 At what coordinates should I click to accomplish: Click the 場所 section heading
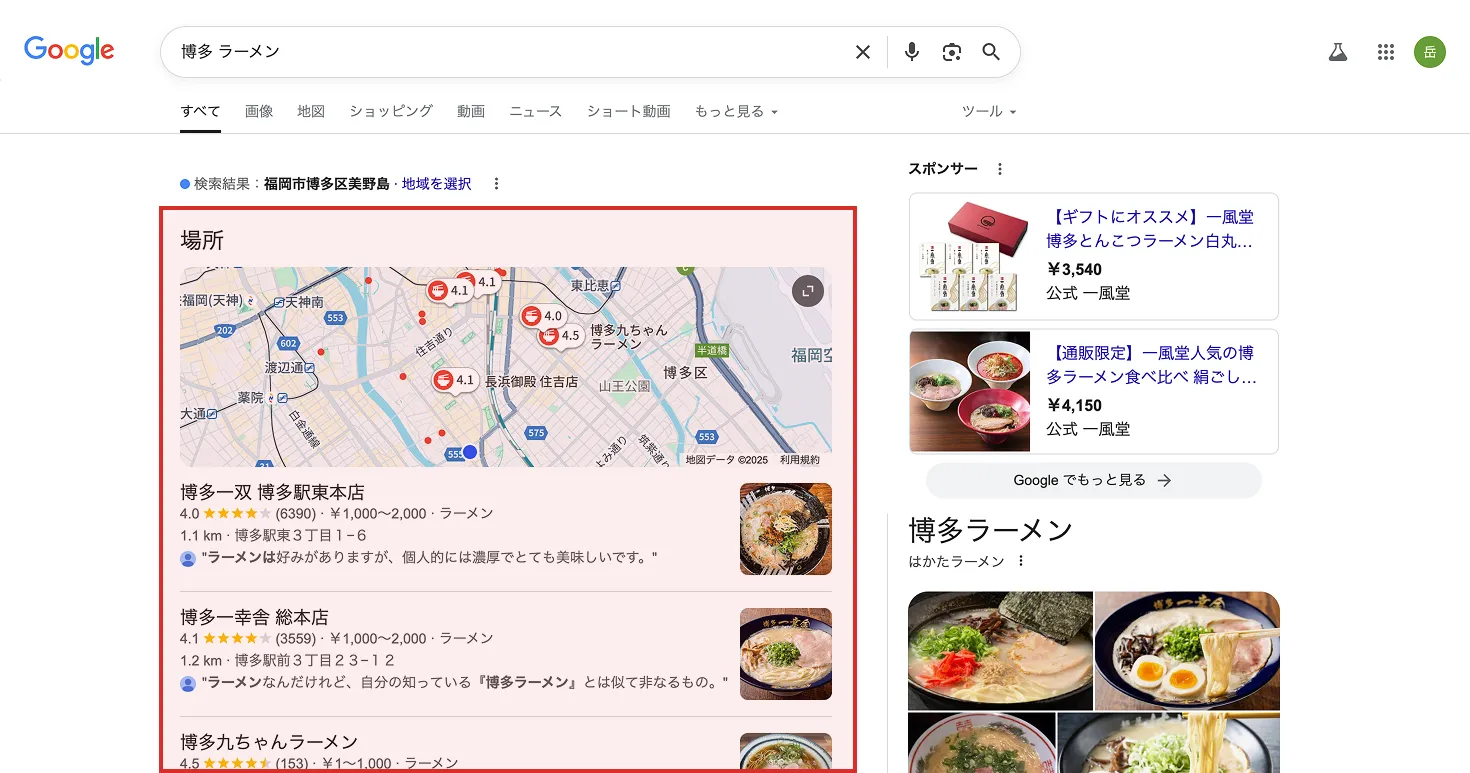coord(202,240)
